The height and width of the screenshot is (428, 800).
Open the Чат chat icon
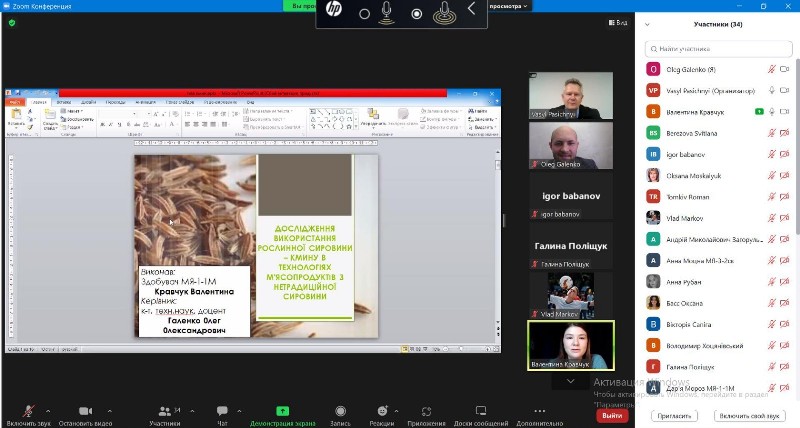tap(222, 411)
